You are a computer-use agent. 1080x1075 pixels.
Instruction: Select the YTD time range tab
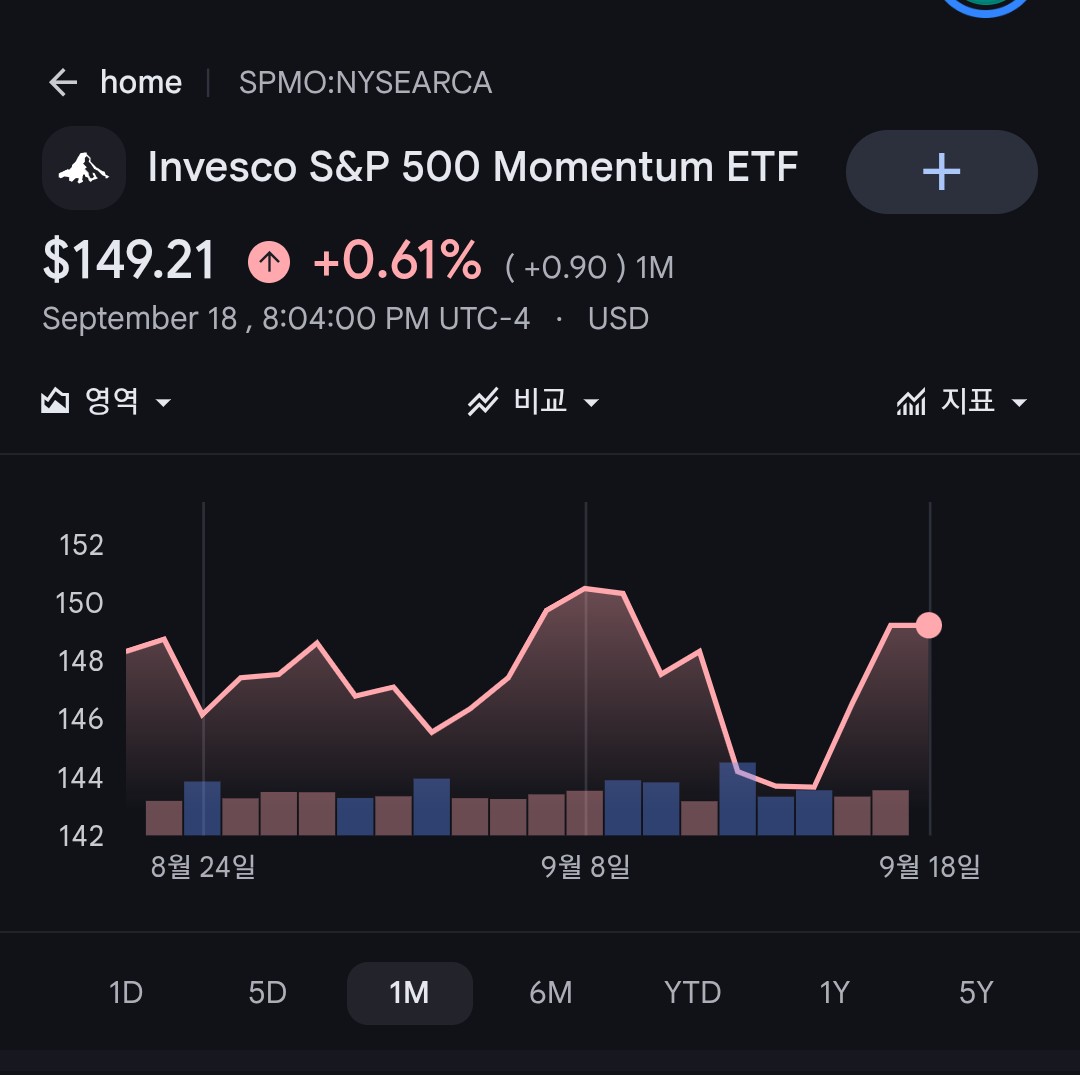[692, 993]
